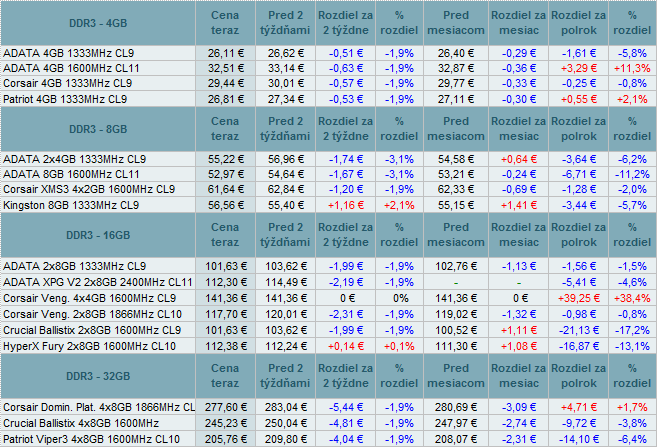
Task: Click the -6,71 € half-year difference value
Action: click(x=579, y=174)
